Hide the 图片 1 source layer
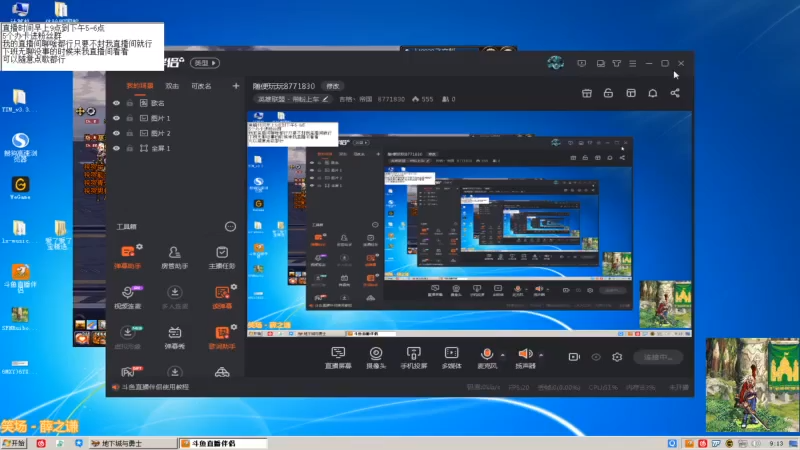 pyautogui.click(x=116, y=118)
